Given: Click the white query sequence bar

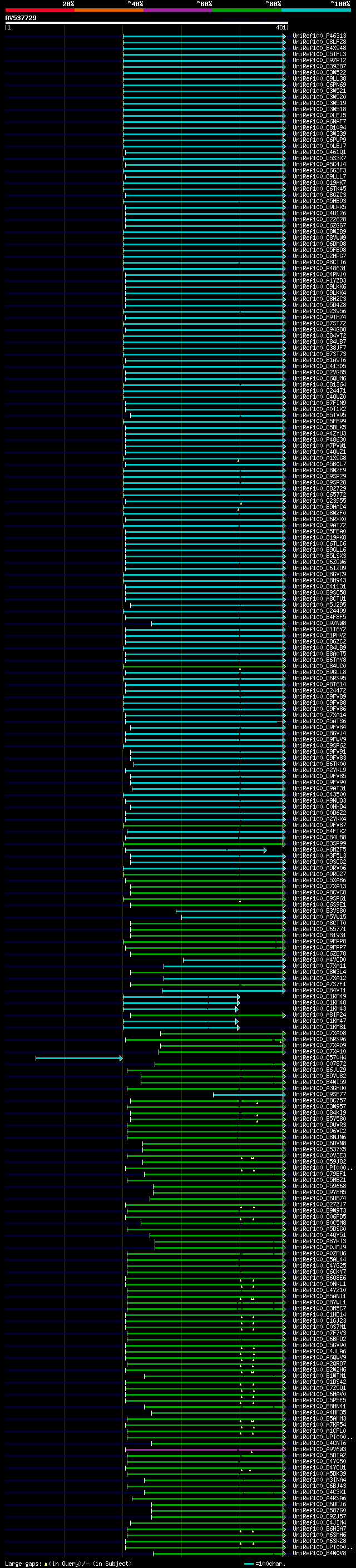Looking at the screenshot, I should pos(147,23).
